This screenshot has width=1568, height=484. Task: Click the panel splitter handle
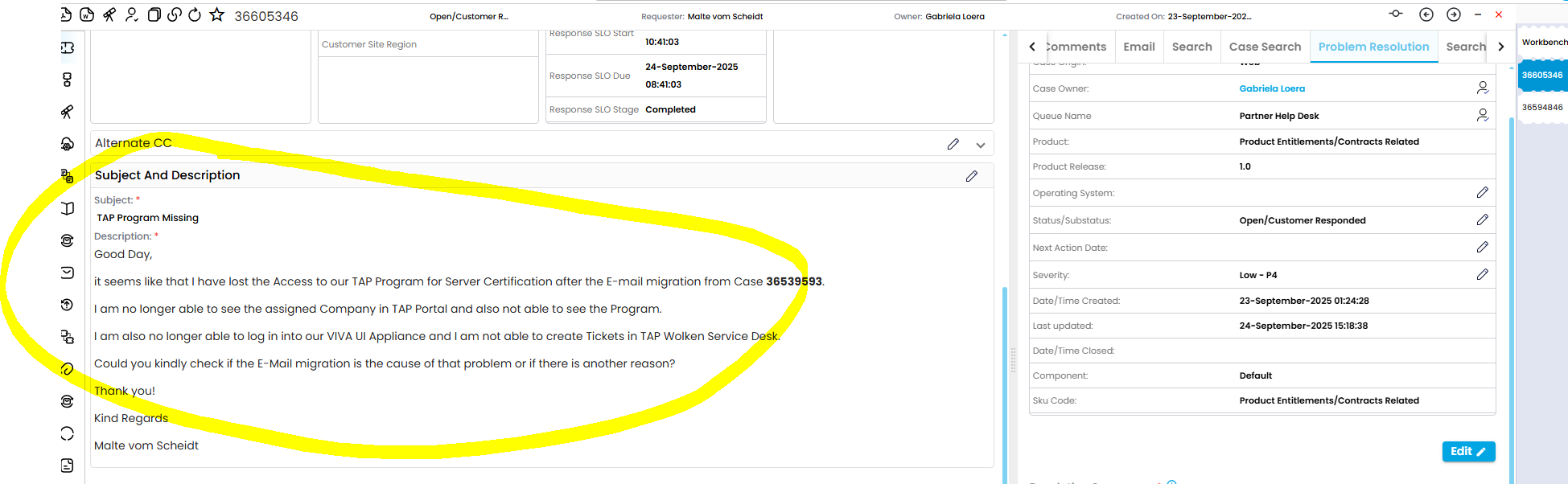coord(1013,360)
